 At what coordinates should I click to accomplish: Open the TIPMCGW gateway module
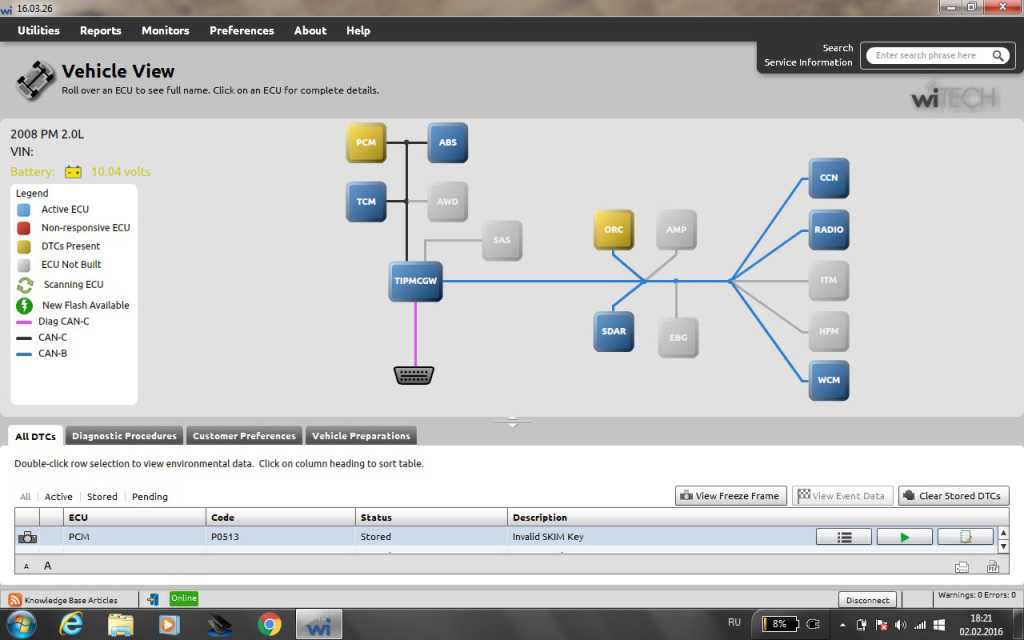pos(415,282)
